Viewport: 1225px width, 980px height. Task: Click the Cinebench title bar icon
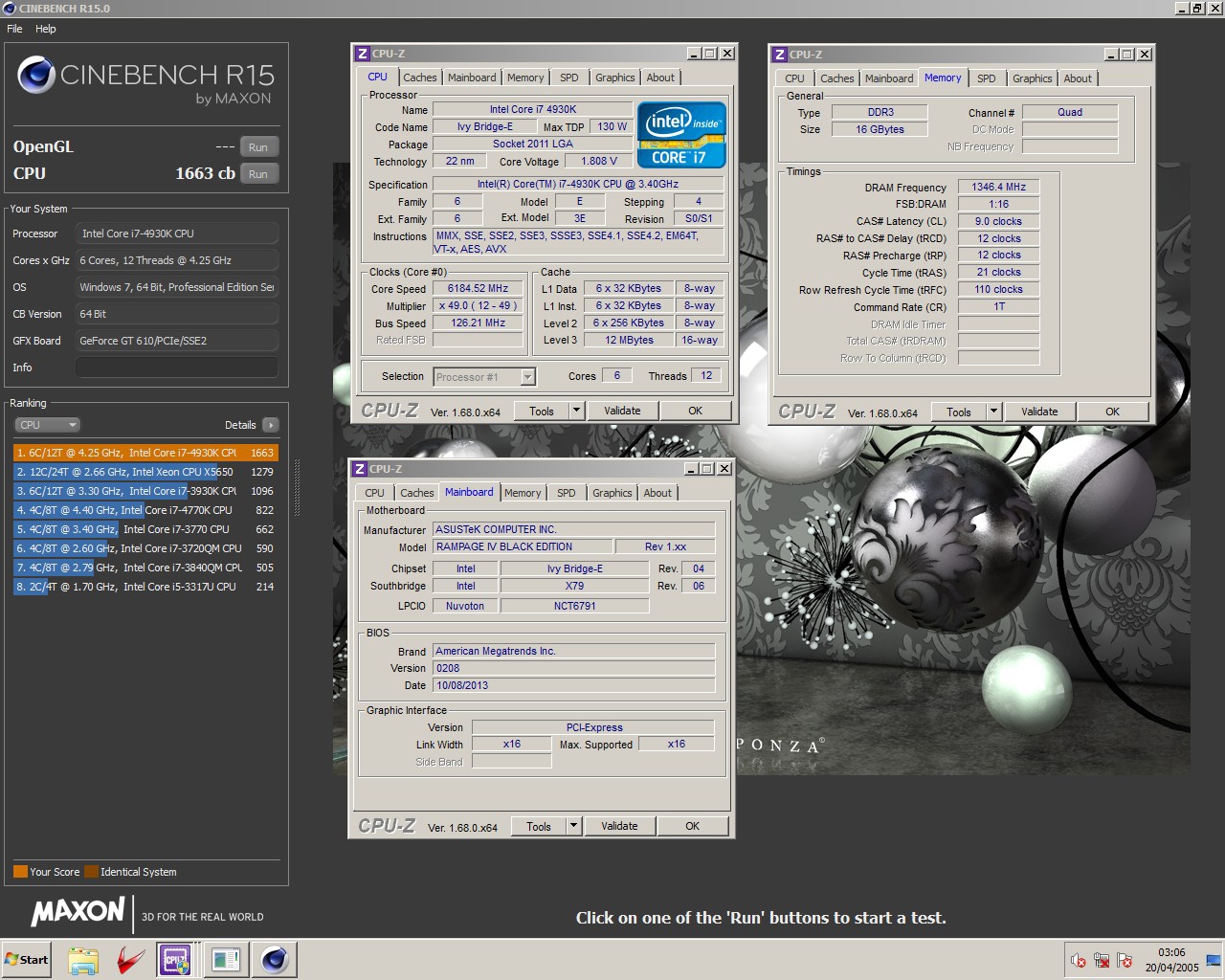pos(10,9)
